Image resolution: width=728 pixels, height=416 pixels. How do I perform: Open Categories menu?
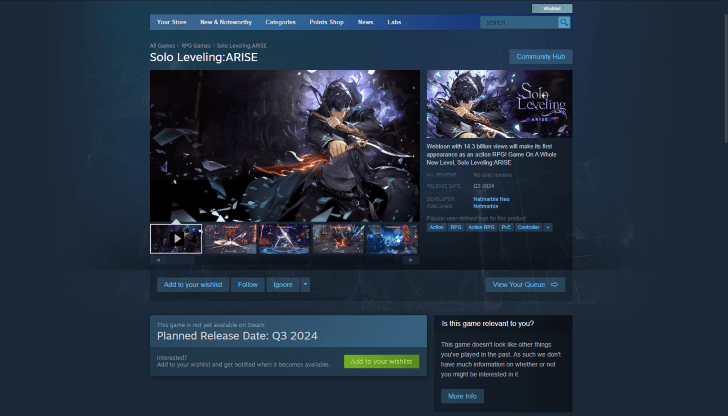click(280, 22)
